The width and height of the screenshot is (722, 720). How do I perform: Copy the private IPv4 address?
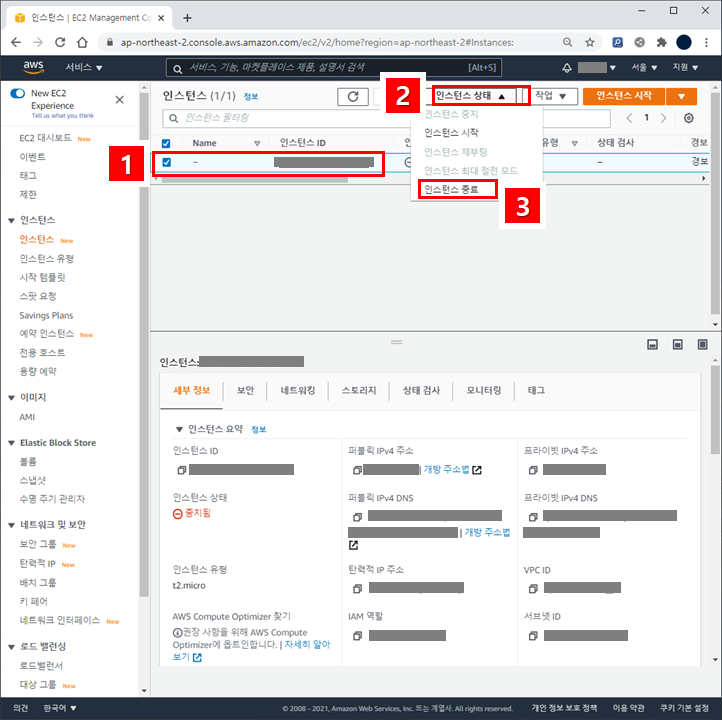pyautogui.click(x=533, y=470)
